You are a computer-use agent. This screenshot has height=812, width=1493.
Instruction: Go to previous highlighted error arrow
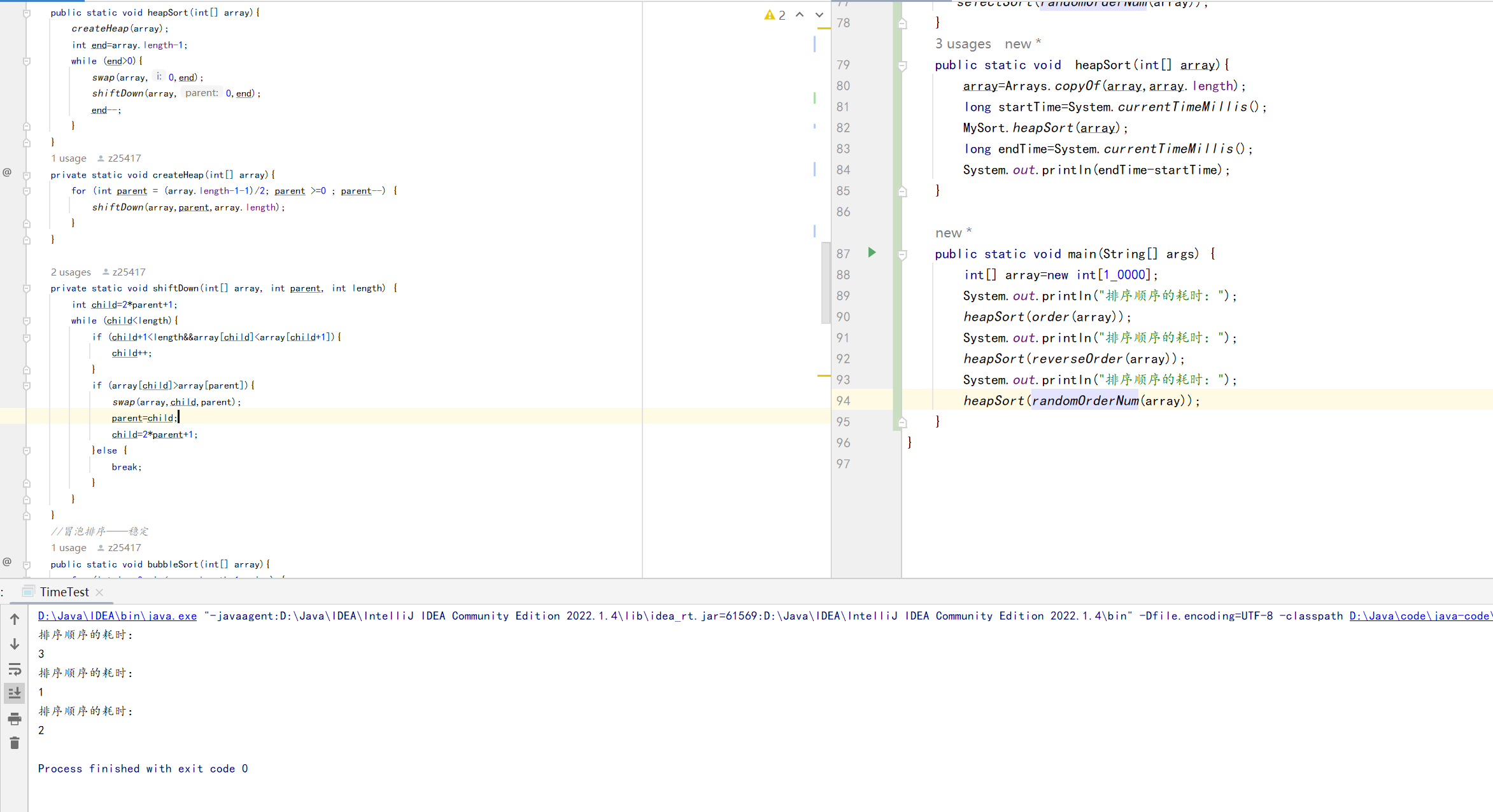[800, 15]
